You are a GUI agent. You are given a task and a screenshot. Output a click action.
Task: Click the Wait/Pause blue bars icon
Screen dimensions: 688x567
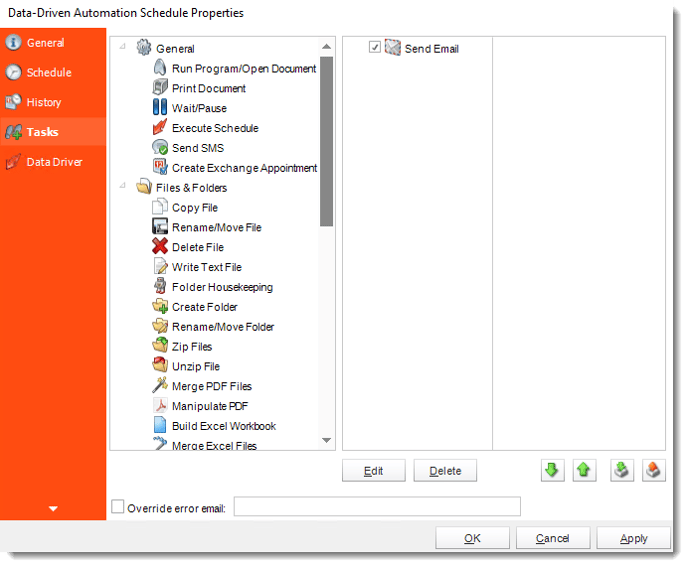[160, 107]
